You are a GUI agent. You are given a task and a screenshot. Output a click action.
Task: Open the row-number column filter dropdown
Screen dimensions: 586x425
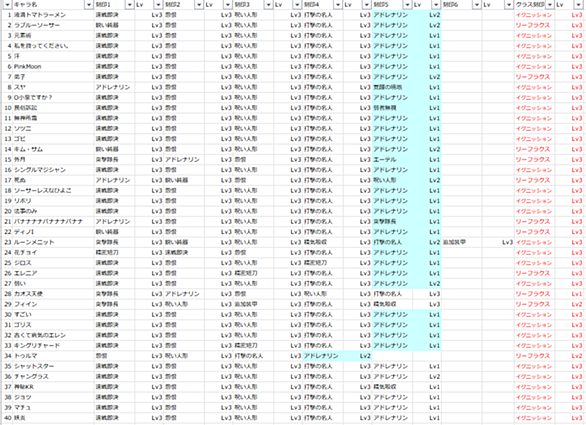pos(7,4)
